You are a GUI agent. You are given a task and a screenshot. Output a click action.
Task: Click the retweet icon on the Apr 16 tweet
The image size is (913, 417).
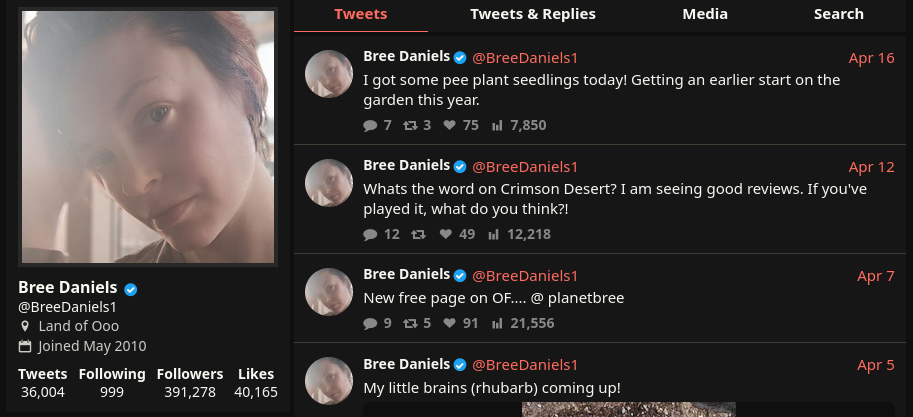[409, 126]
